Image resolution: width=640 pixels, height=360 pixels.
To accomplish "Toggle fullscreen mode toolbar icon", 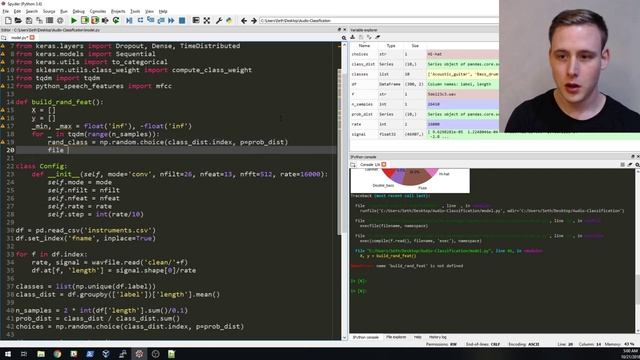I will pyautogui.click(x=207, y=20).
